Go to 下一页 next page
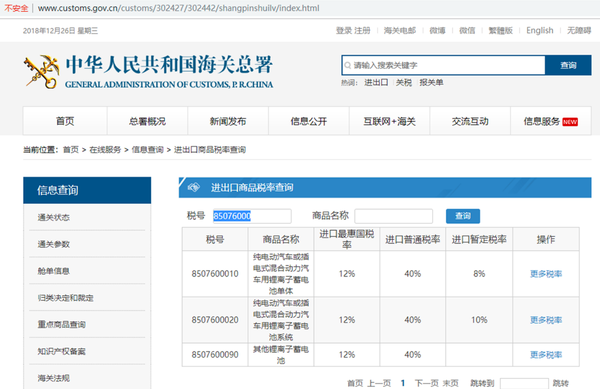This screenshot has height=389, width=600. point(427,383)
